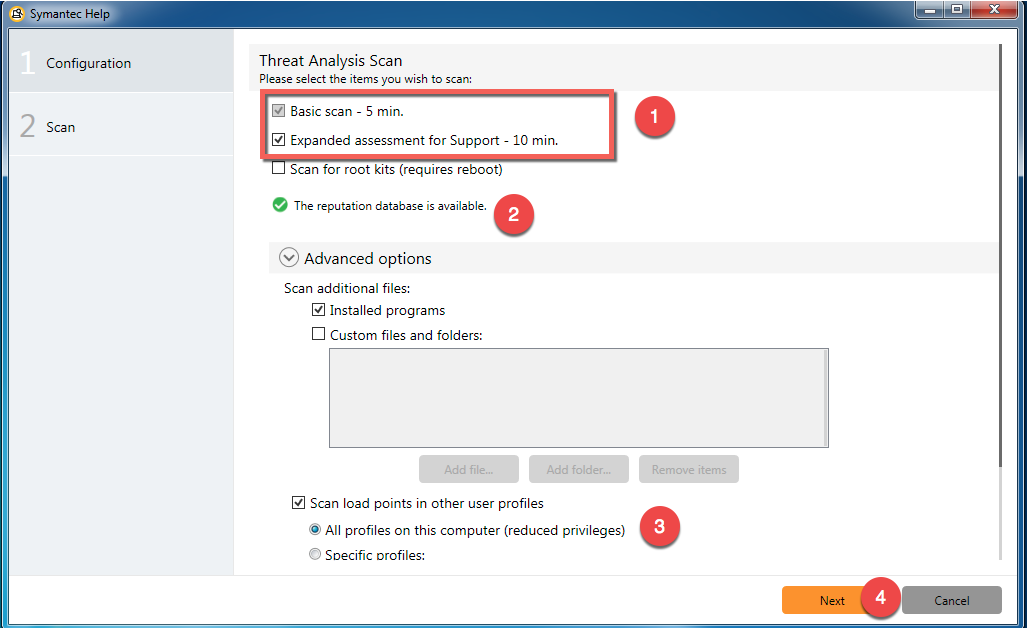Collapse the Advanced options chevron
The image size is (1028, 628).
point(289,258)
